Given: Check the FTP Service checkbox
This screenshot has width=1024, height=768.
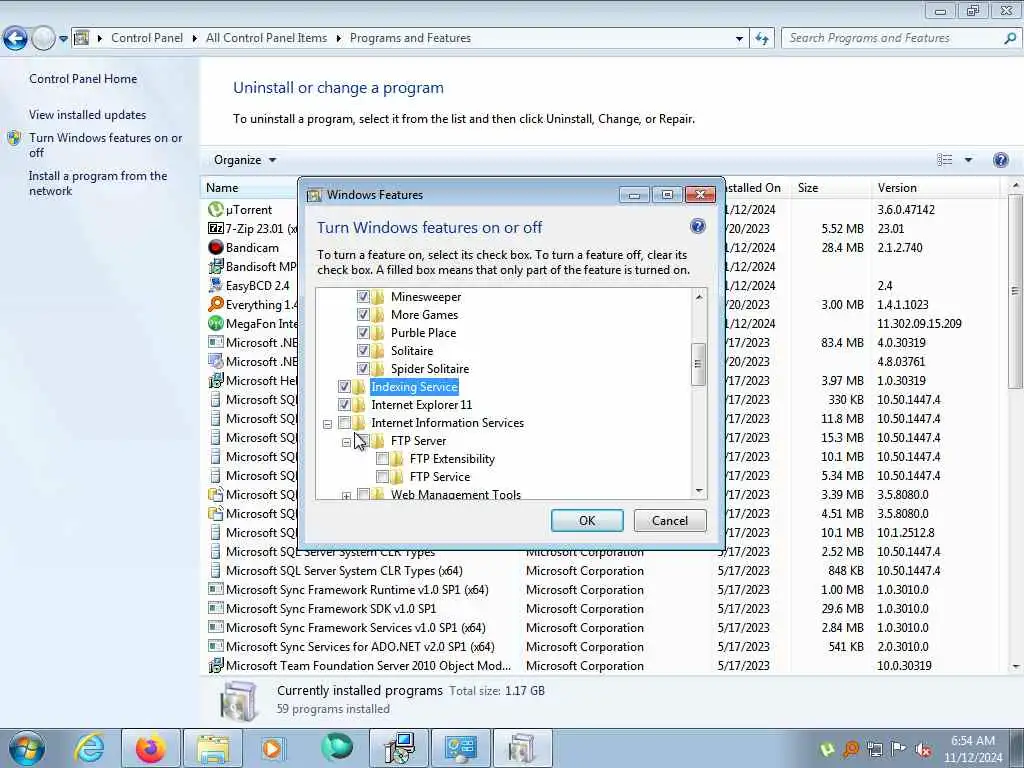Looking at the screenshot, I should point(383,477).
